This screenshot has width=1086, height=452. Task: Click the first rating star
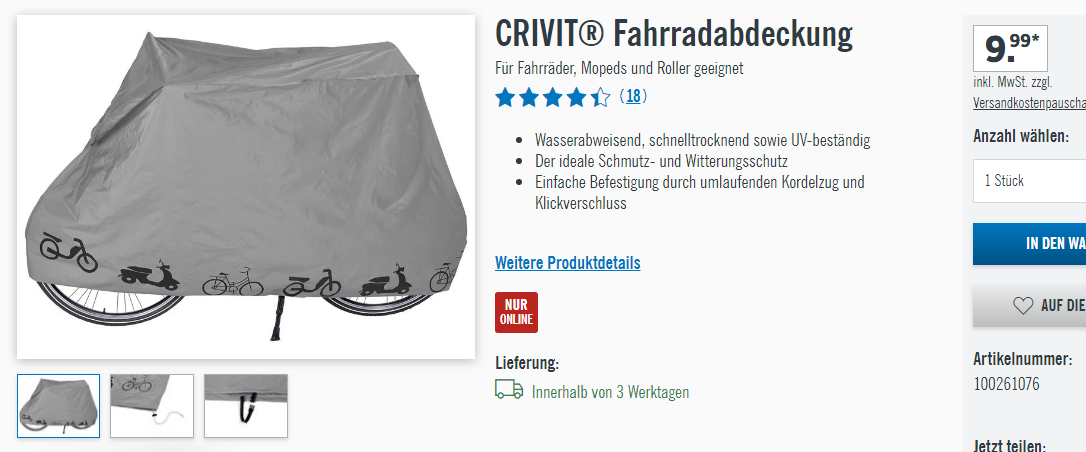[506, 98]
